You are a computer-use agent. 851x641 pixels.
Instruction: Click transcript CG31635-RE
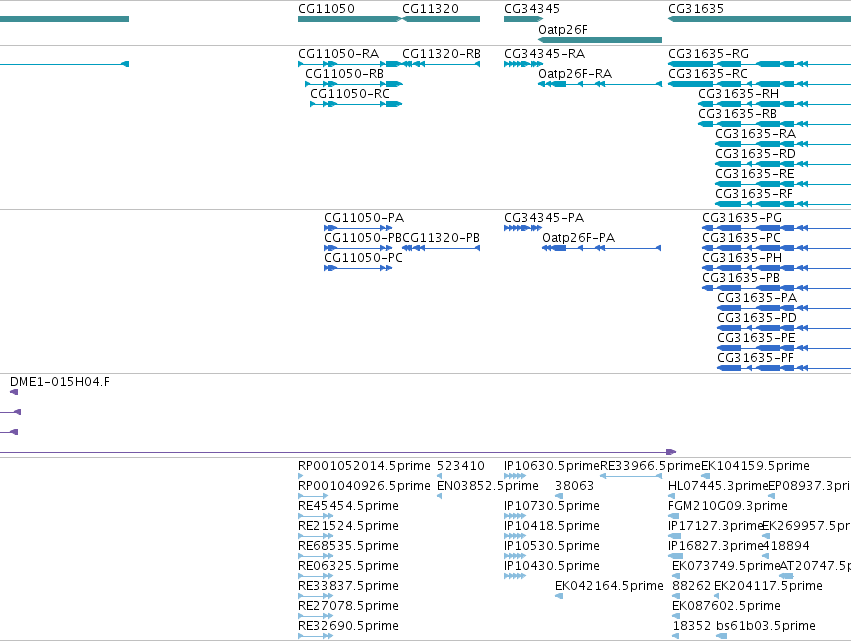click(755, 174)
